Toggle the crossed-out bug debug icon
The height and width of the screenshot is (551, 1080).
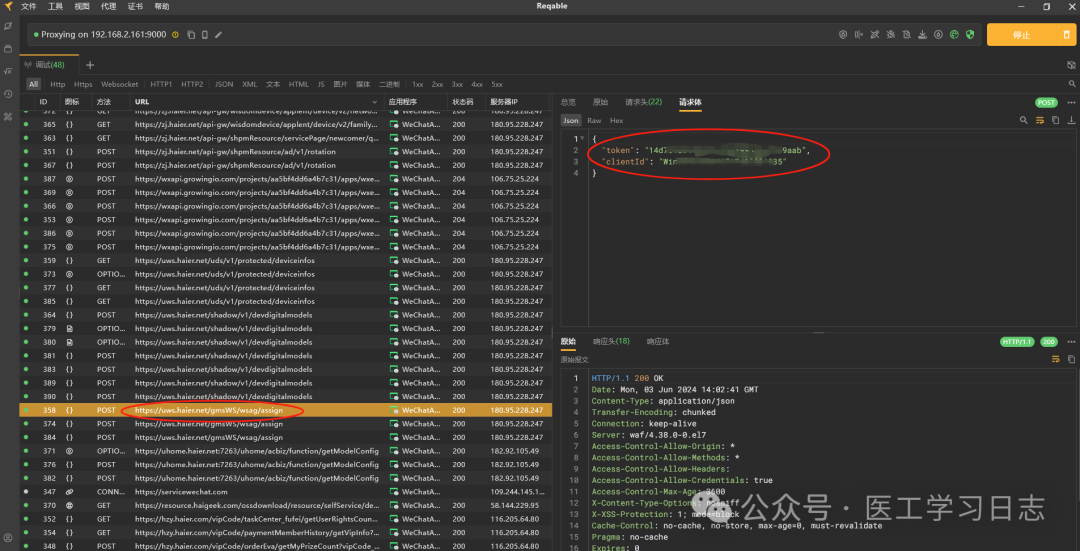pos(891,34)
